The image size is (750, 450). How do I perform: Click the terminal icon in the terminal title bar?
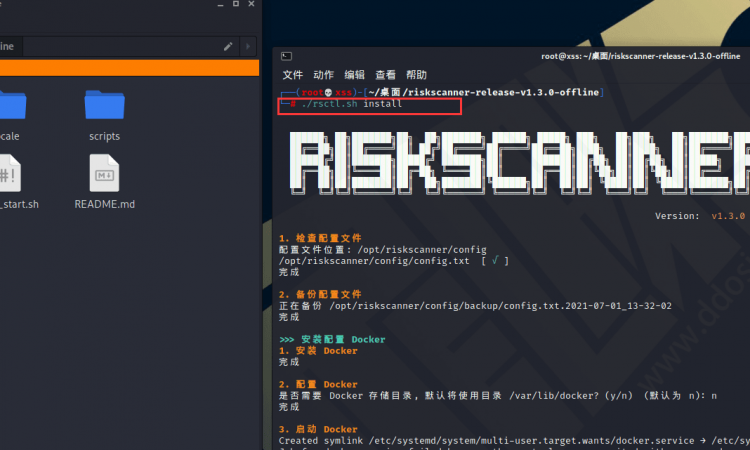(x=286, y=56)
